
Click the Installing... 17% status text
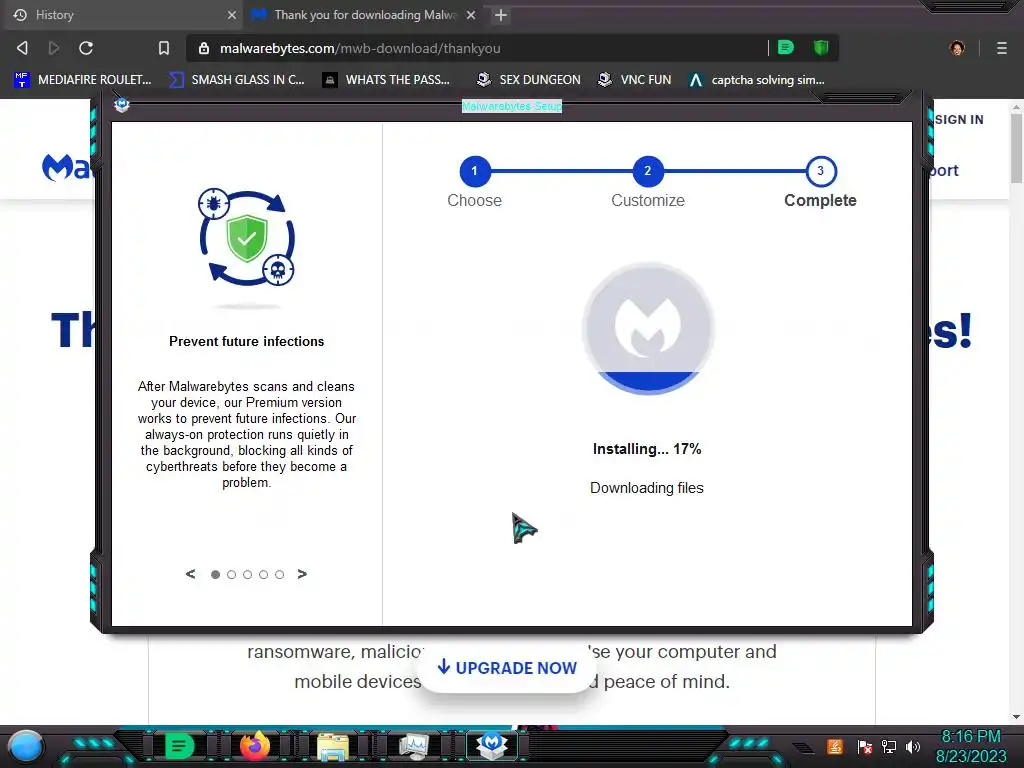pos(647,449)
